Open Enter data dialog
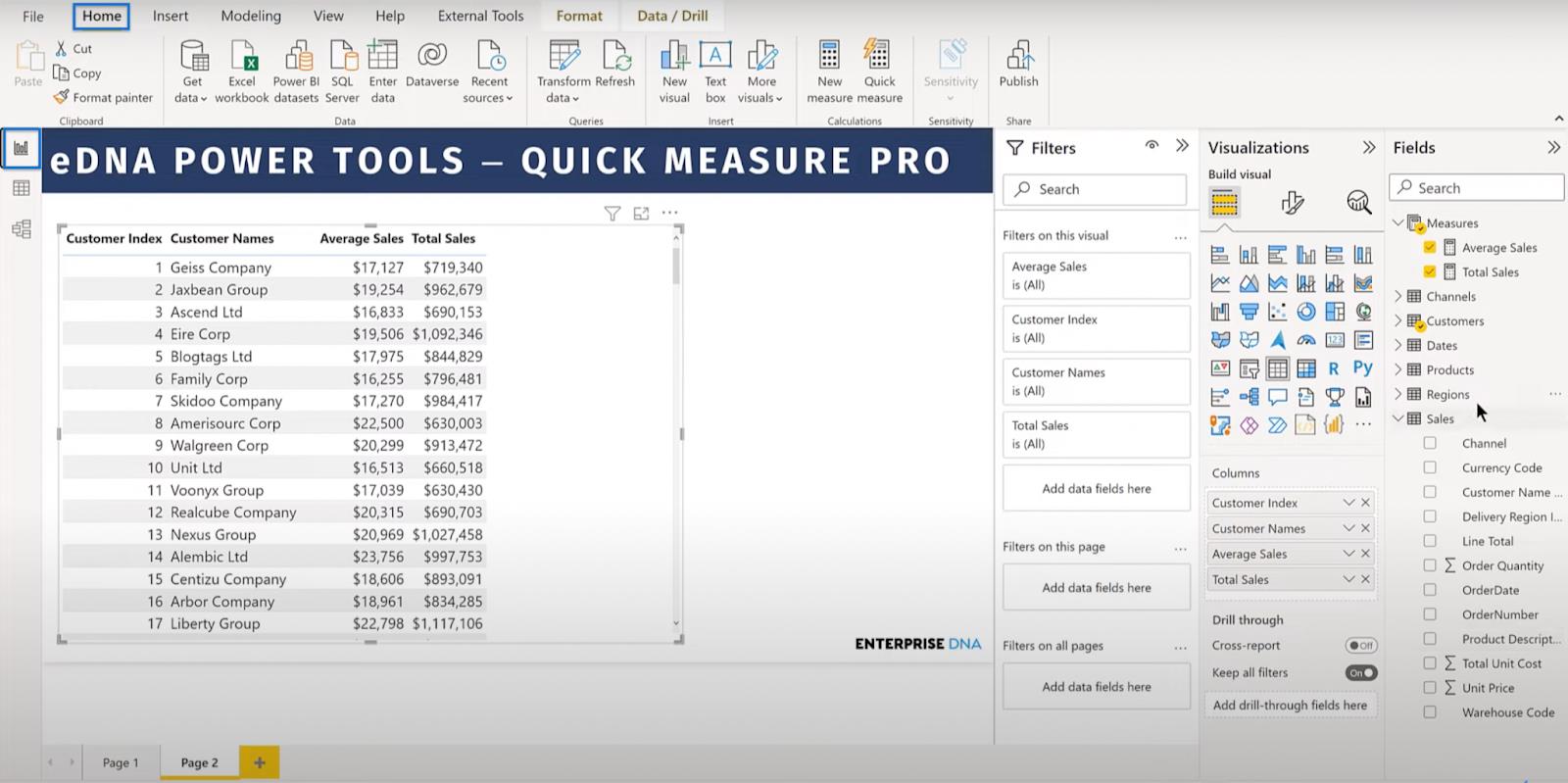This screenshot has width=1568, height=783. pyautogui.click(x=382, y=71)
